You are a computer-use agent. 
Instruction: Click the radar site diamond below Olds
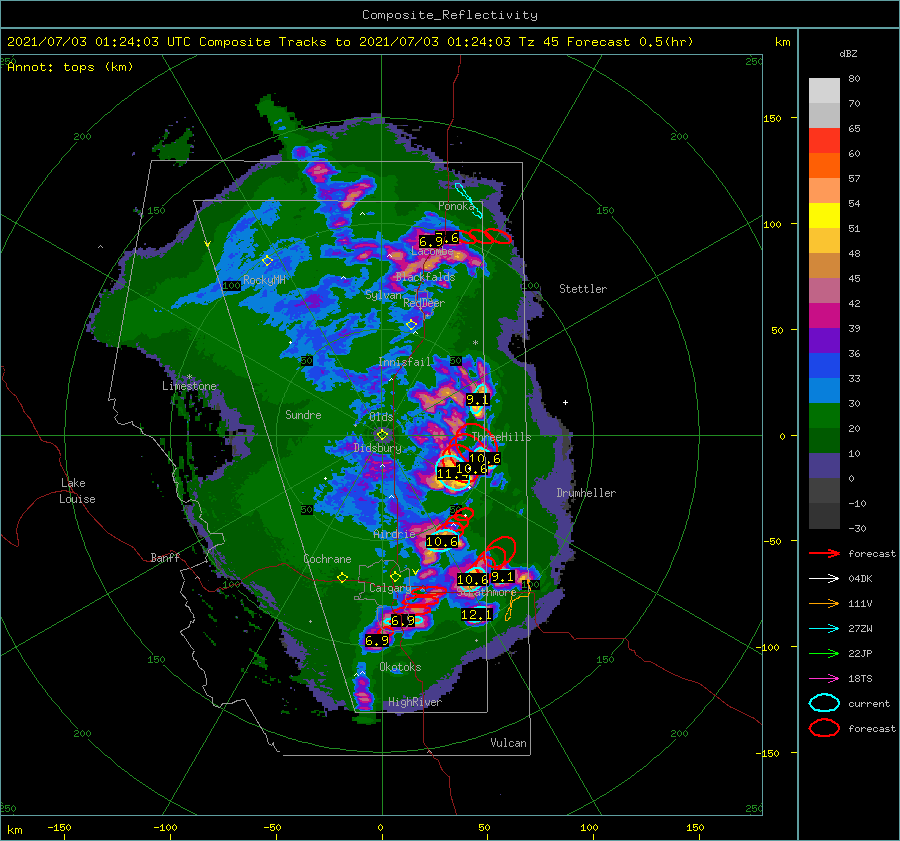[x=382, y=435]
